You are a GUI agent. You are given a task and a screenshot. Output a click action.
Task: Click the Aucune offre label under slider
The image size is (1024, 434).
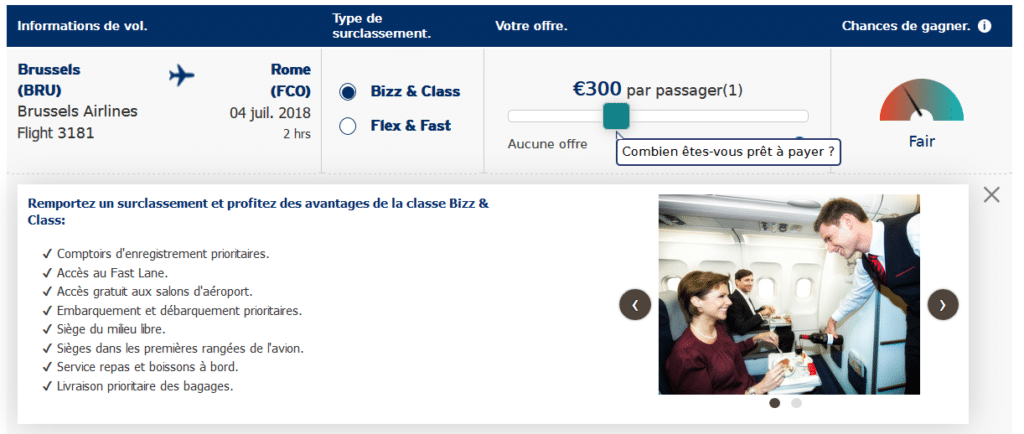point(547,144)
